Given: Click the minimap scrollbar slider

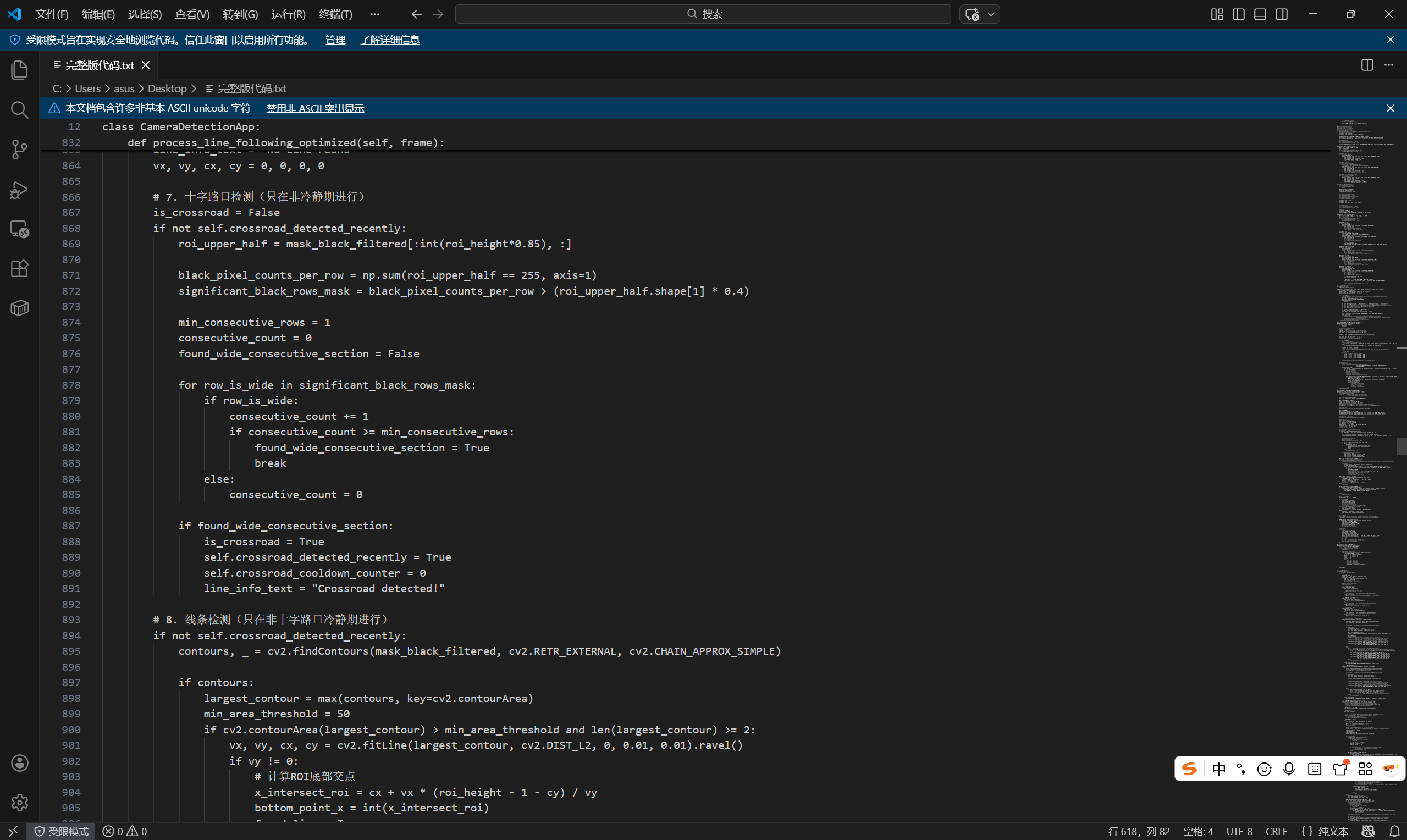Looking at the screenshot, I should (x=1401, y=446).
